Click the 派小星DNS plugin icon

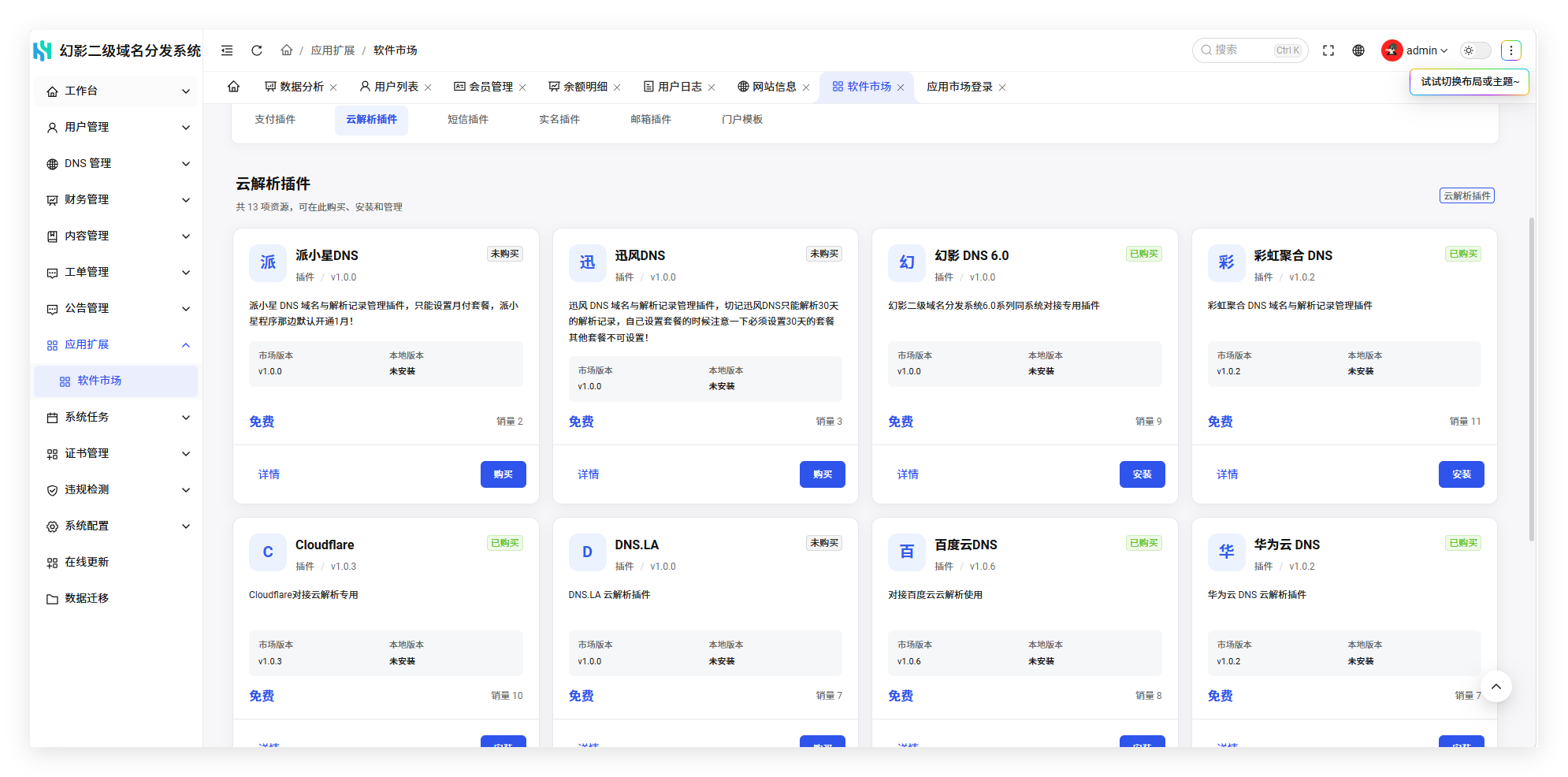pyautogui.click(x=268, y=262)
